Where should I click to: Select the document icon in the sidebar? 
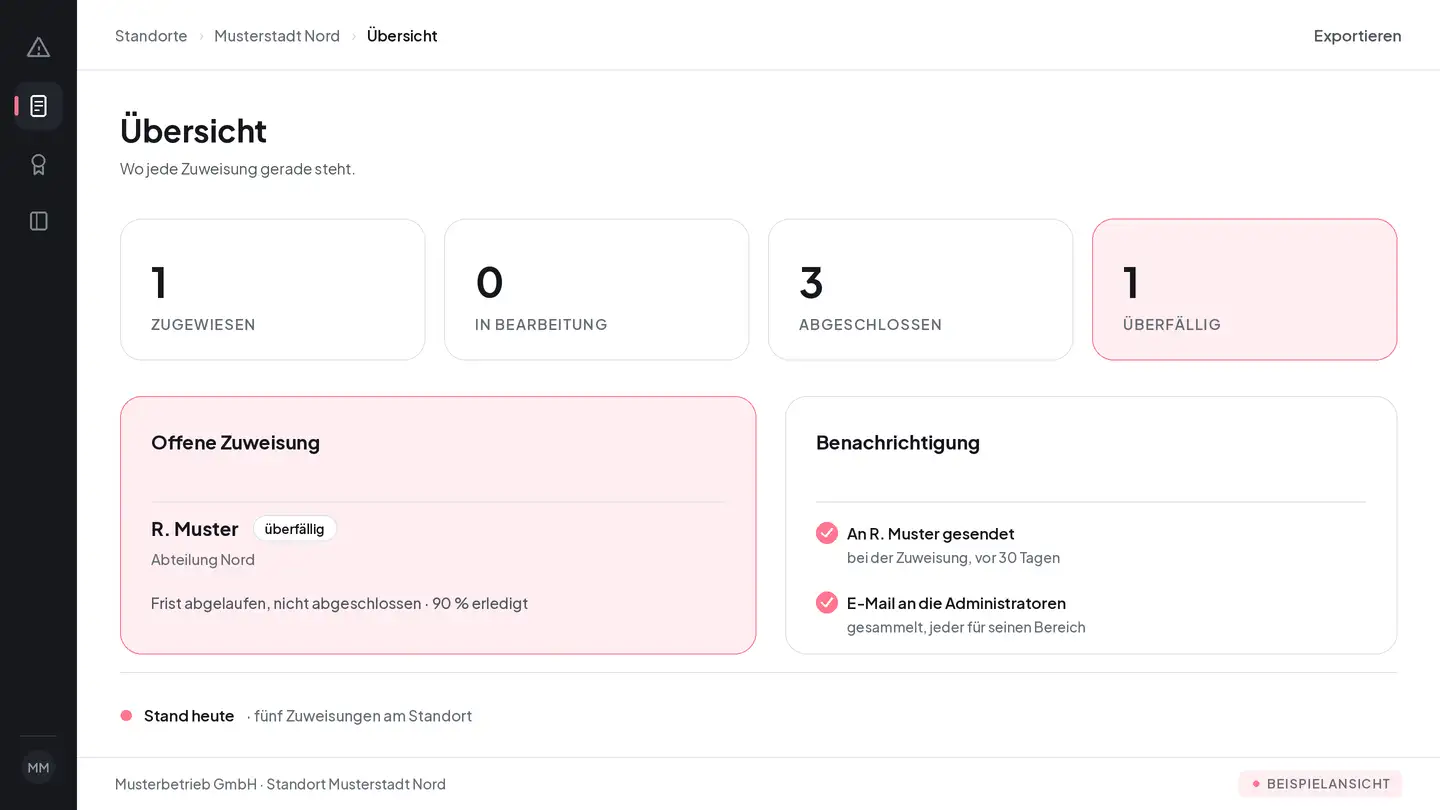coord(38,106)
